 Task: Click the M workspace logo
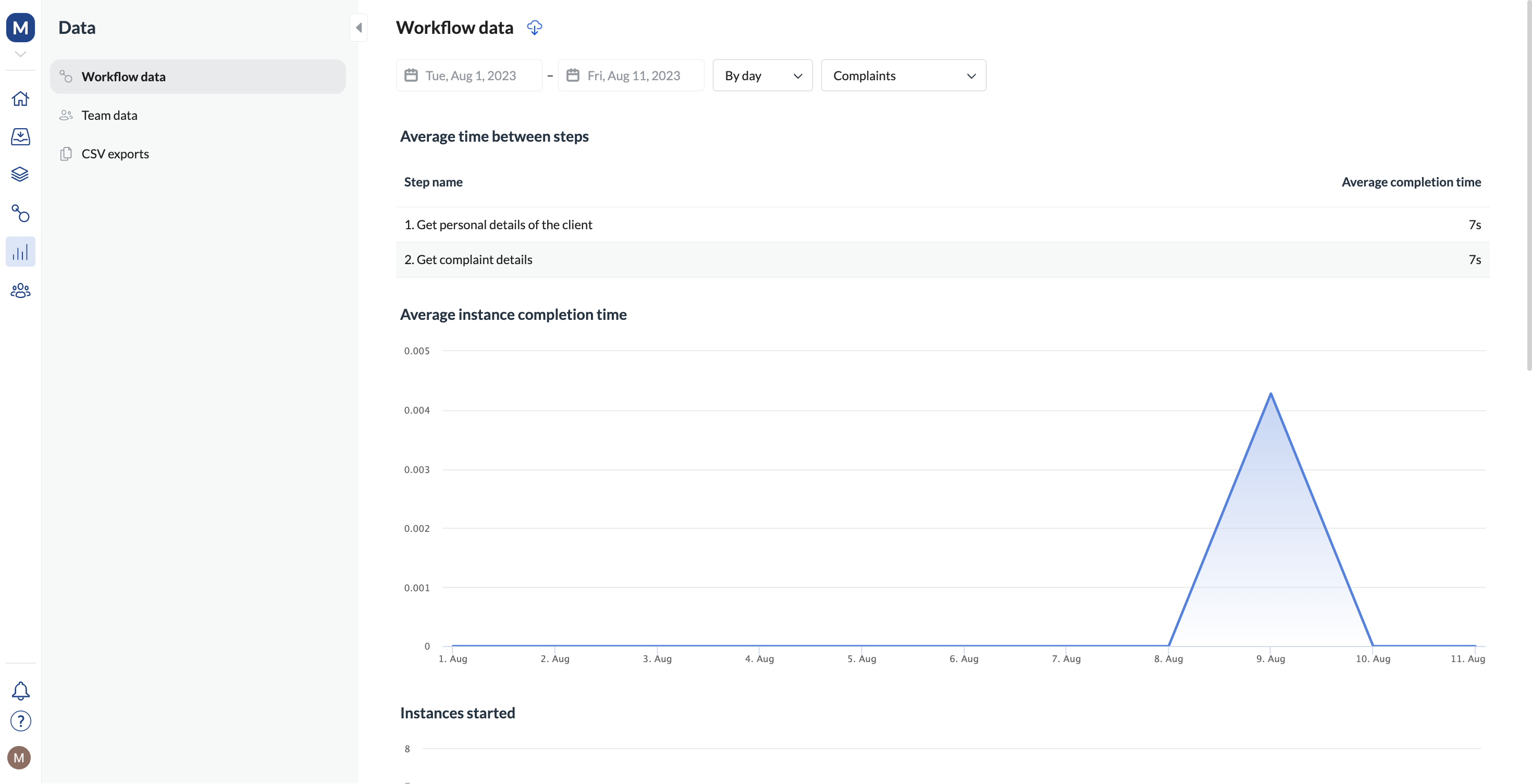(20, 27)
